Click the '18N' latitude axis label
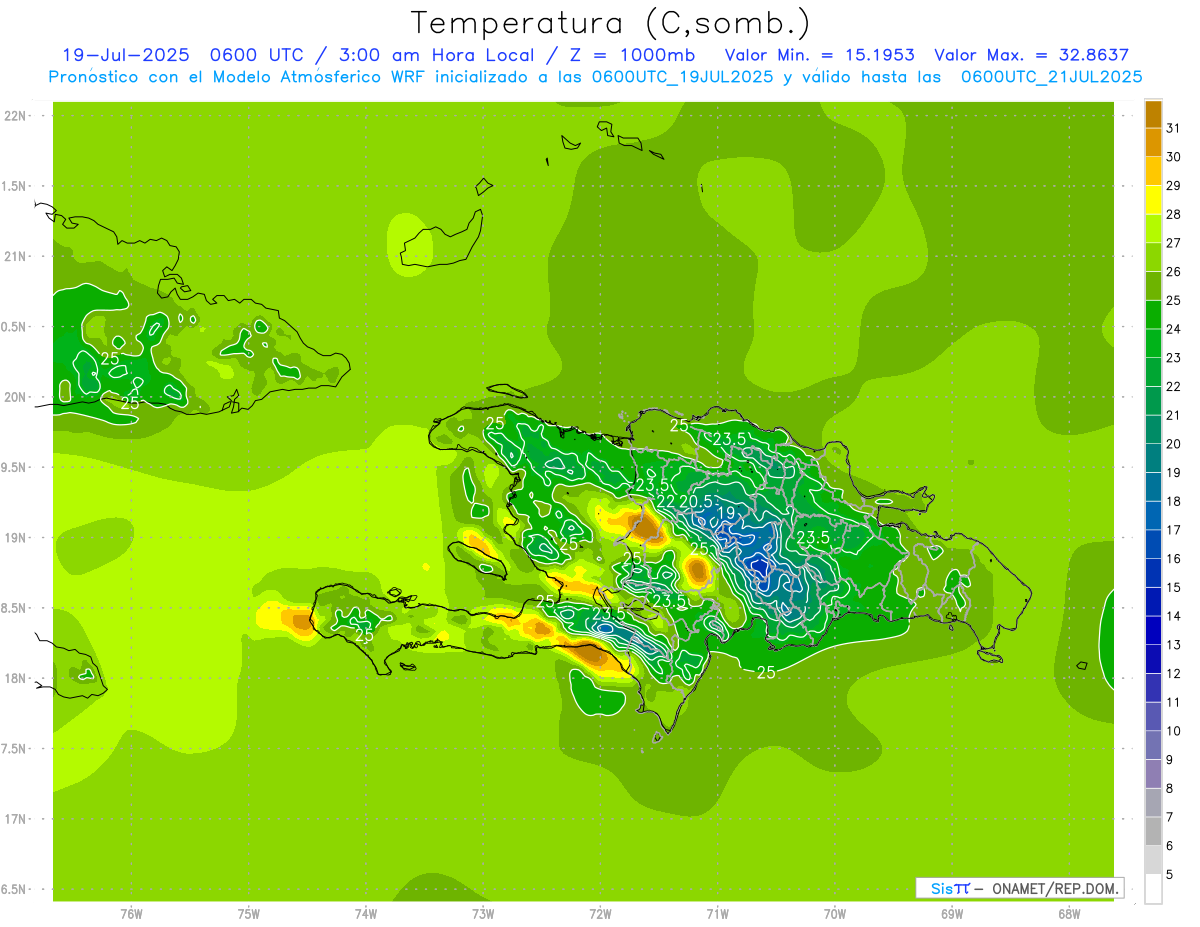 [x=16, y=678]
